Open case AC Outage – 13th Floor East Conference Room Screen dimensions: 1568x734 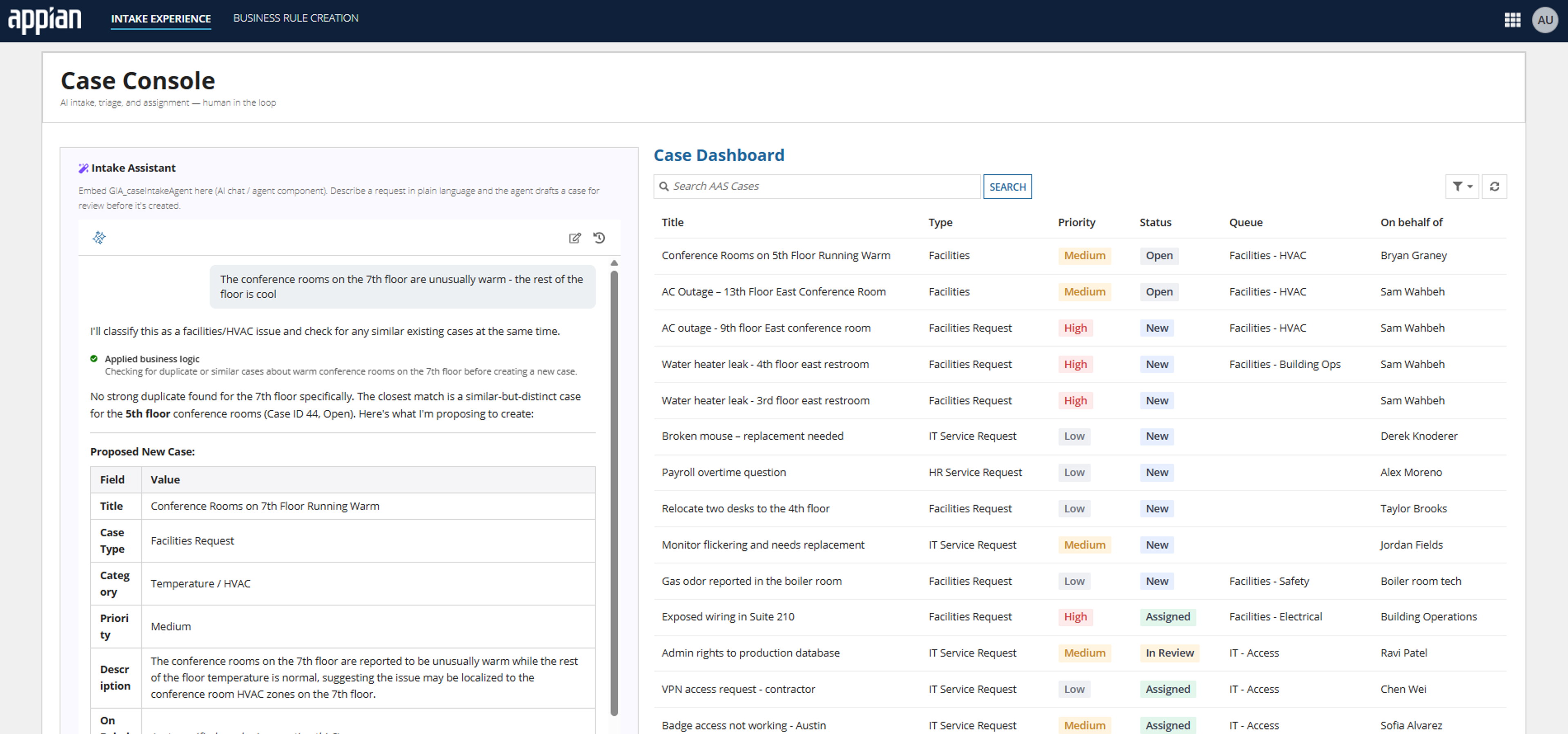tap(774, 291)
